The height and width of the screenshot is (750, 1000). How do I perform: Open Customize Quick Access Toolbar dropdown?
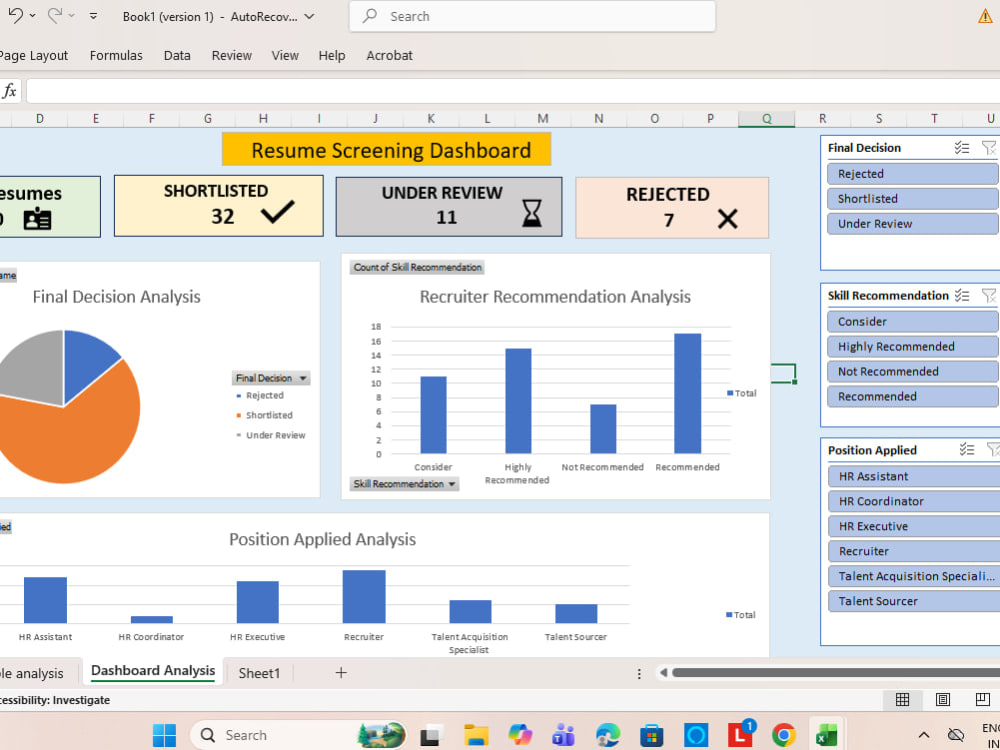click(x=93, y=16)
